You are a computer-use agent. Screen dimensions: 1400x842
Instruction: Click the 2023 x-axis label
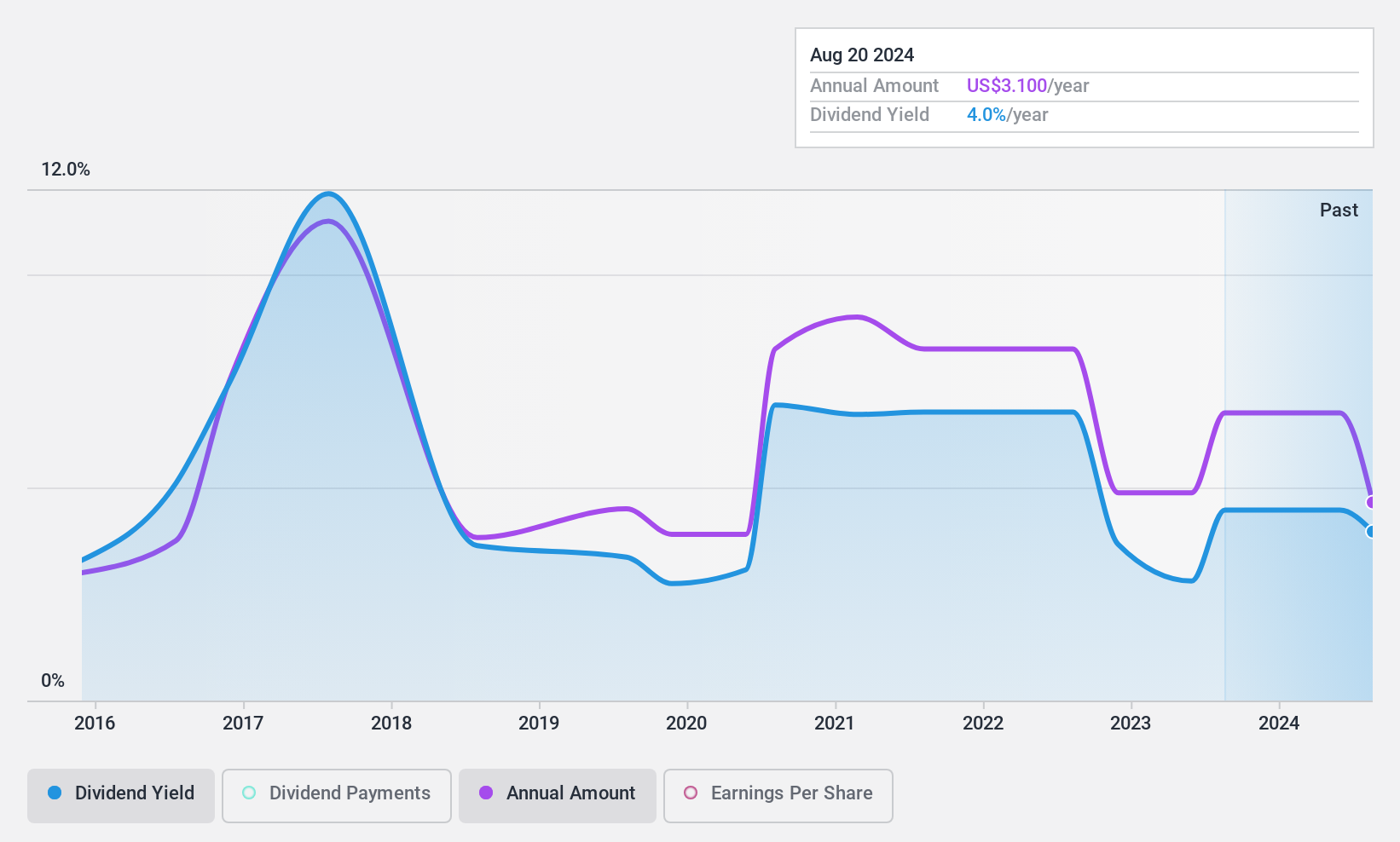1131,724
